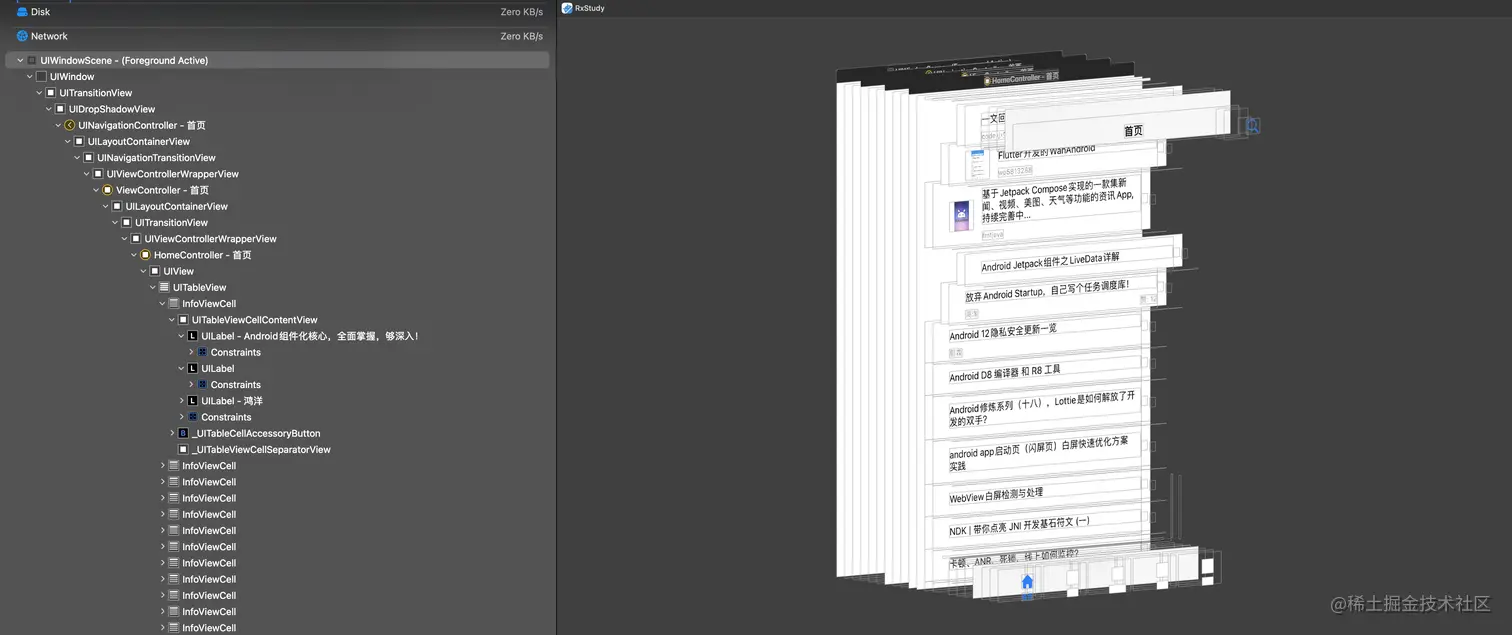Click the "HomeController - 首页" header in the 3D view

(1020, 78)
